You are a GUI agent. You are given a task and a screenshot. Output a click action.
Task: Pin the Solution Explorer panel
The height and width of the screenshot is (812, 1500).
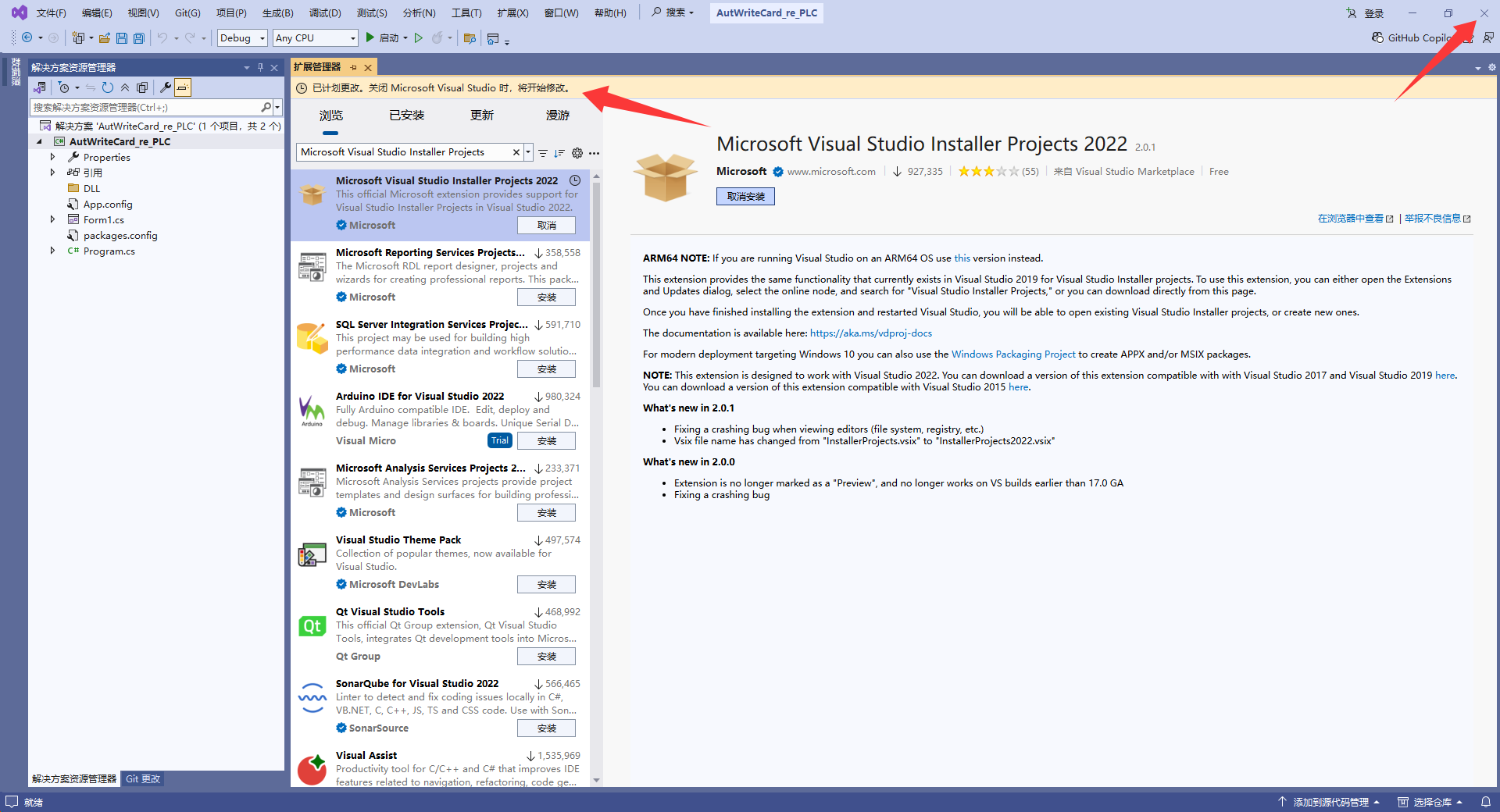pyautogui.click(x=260, y=67)
